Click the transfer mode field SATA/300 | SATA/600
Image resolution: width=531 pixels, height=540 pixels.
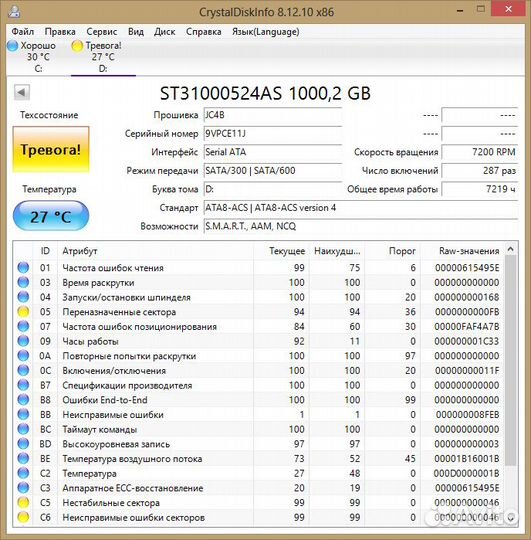(x=272, y=171)
